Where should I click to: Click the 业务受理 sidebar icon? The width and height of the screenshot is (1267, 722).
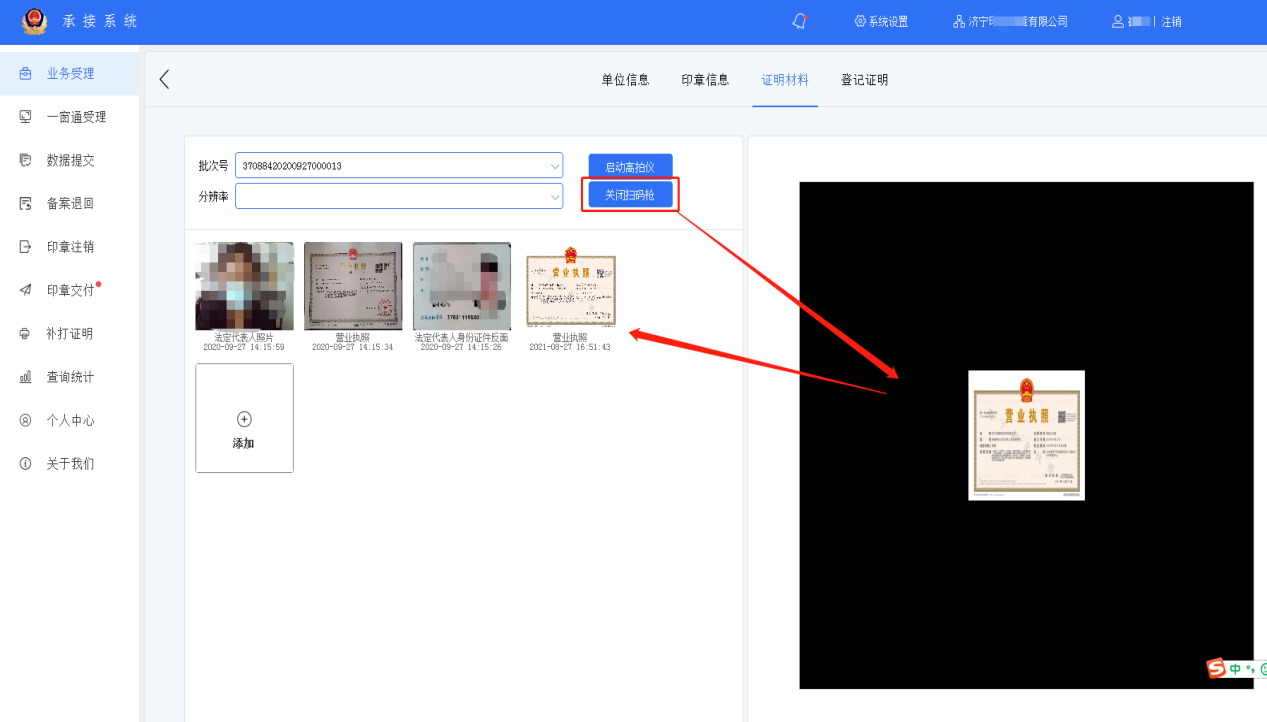tap(26, 73)
